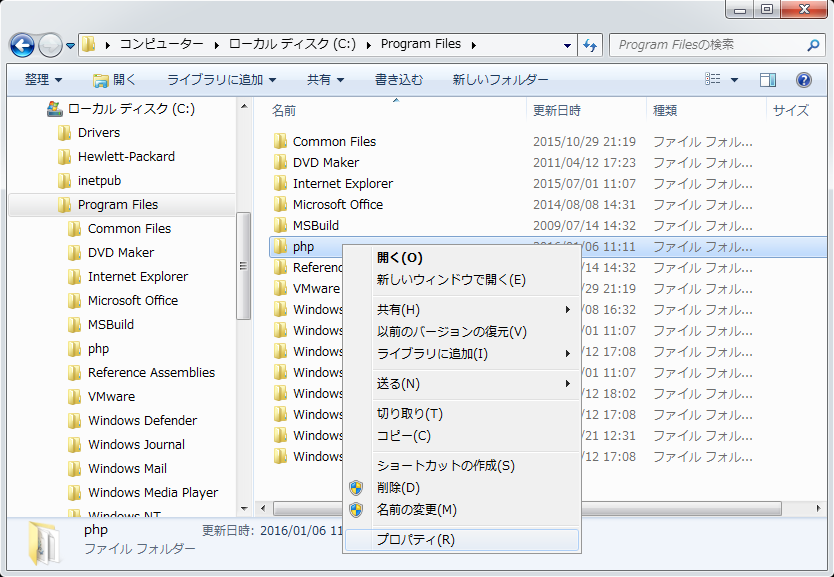Select 削除(D) in the context menu
The width and height of the screenshot is (834, 577).
coord(398,488)
